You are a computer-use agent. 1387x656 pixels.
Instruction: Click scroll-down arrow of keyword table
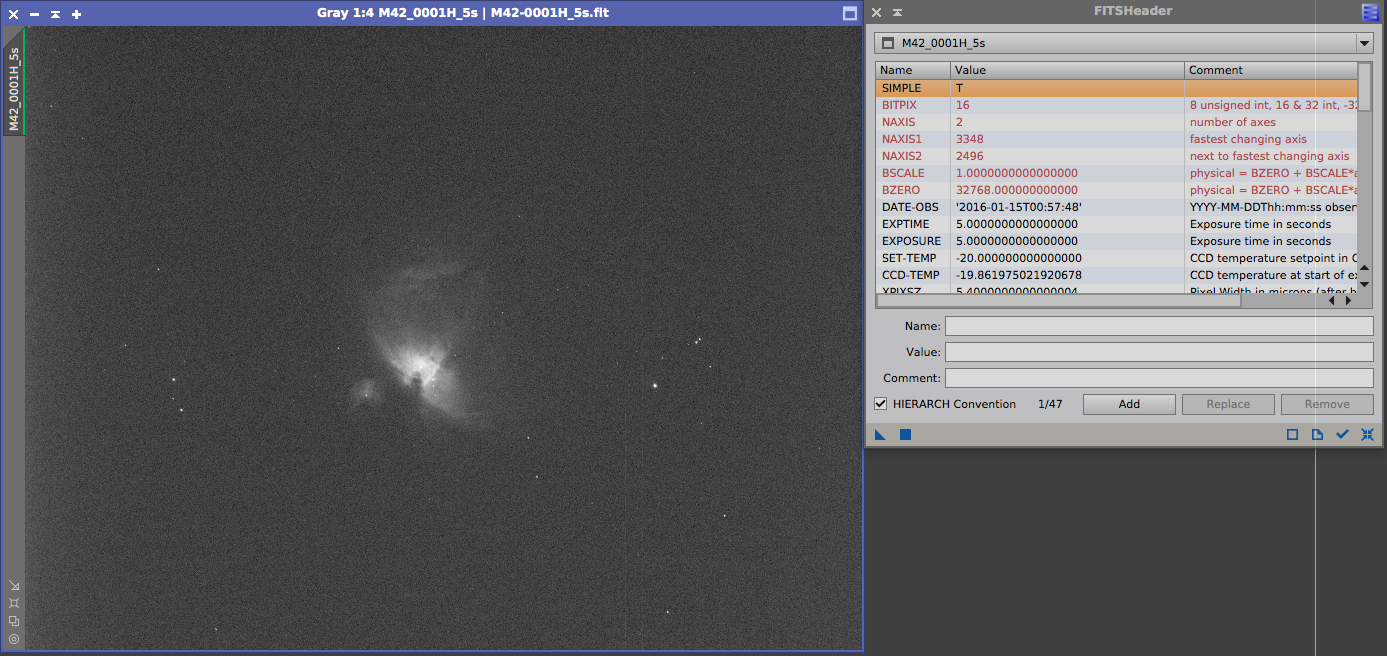point(1365,285)
